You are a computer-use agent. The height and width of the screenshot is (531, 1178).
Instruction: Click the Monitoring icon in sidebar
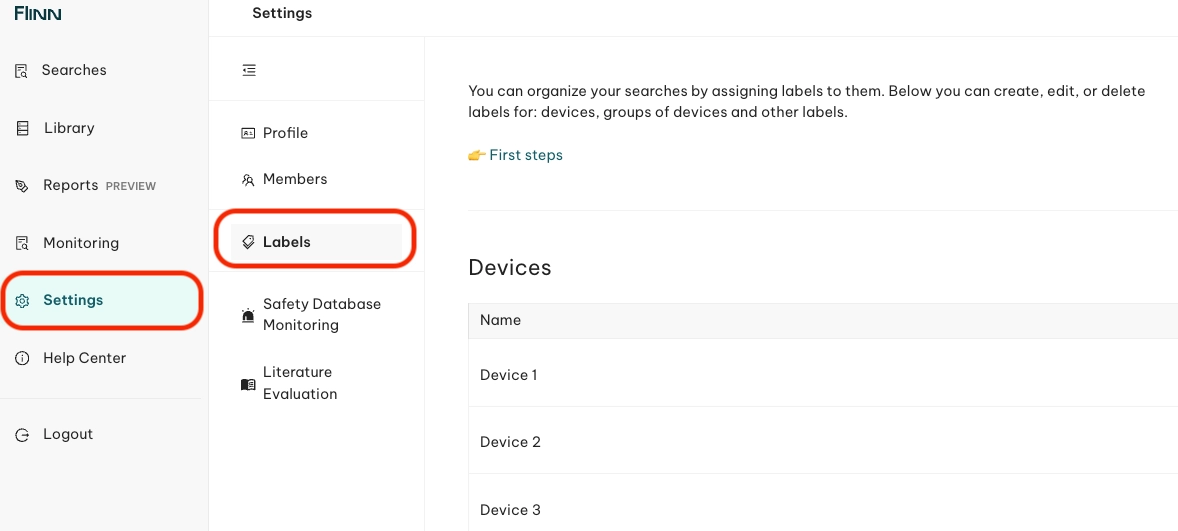[23, 243]
